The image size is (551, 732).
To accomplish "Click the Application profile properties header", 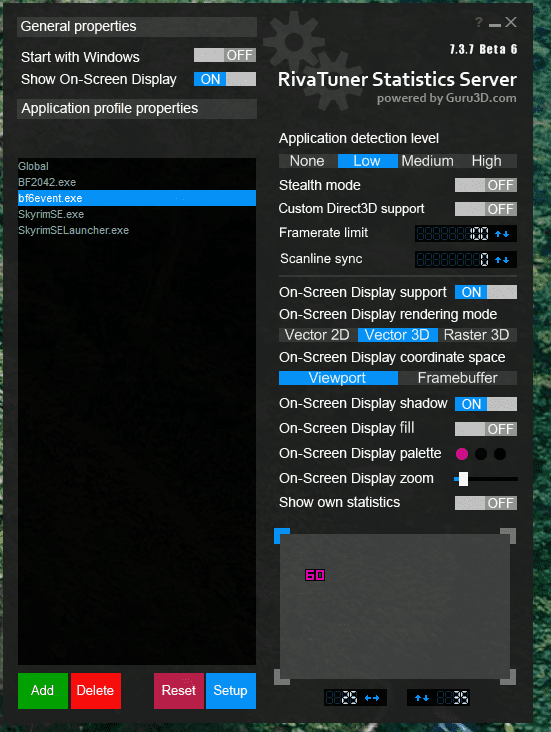I will click(137, 108).
